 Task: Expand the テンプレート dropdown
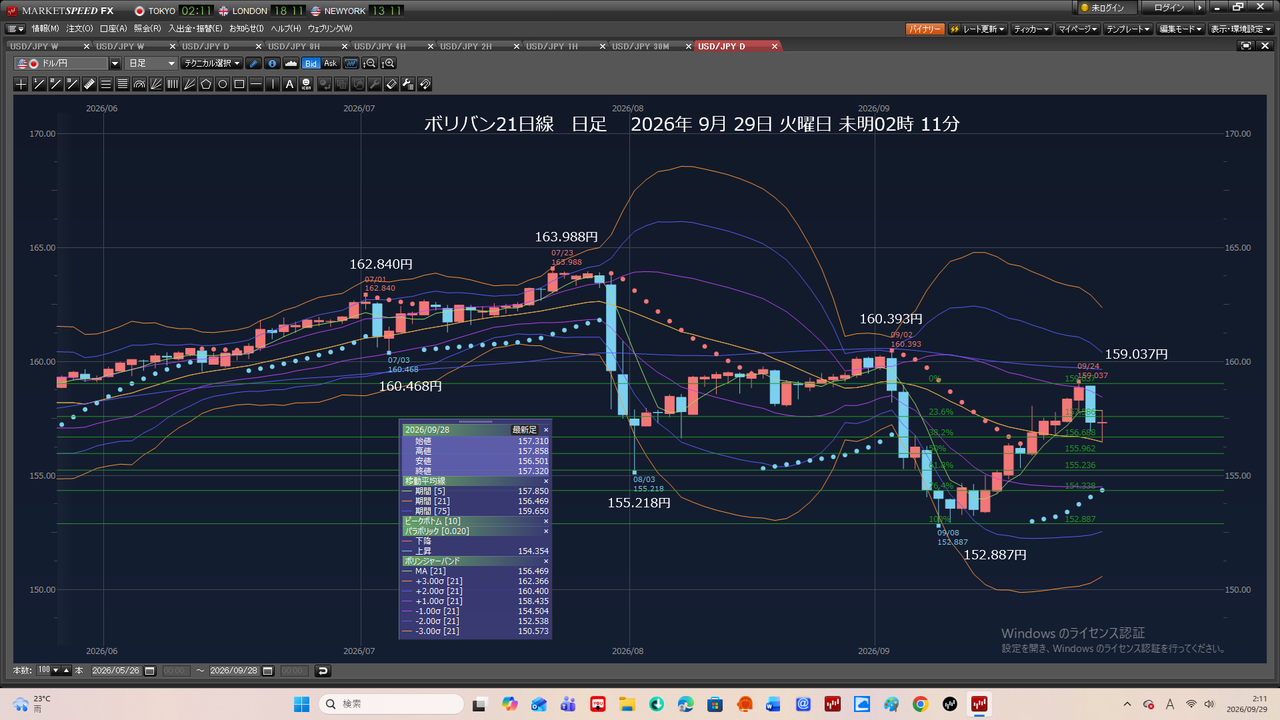click(x=1128, y=29)
